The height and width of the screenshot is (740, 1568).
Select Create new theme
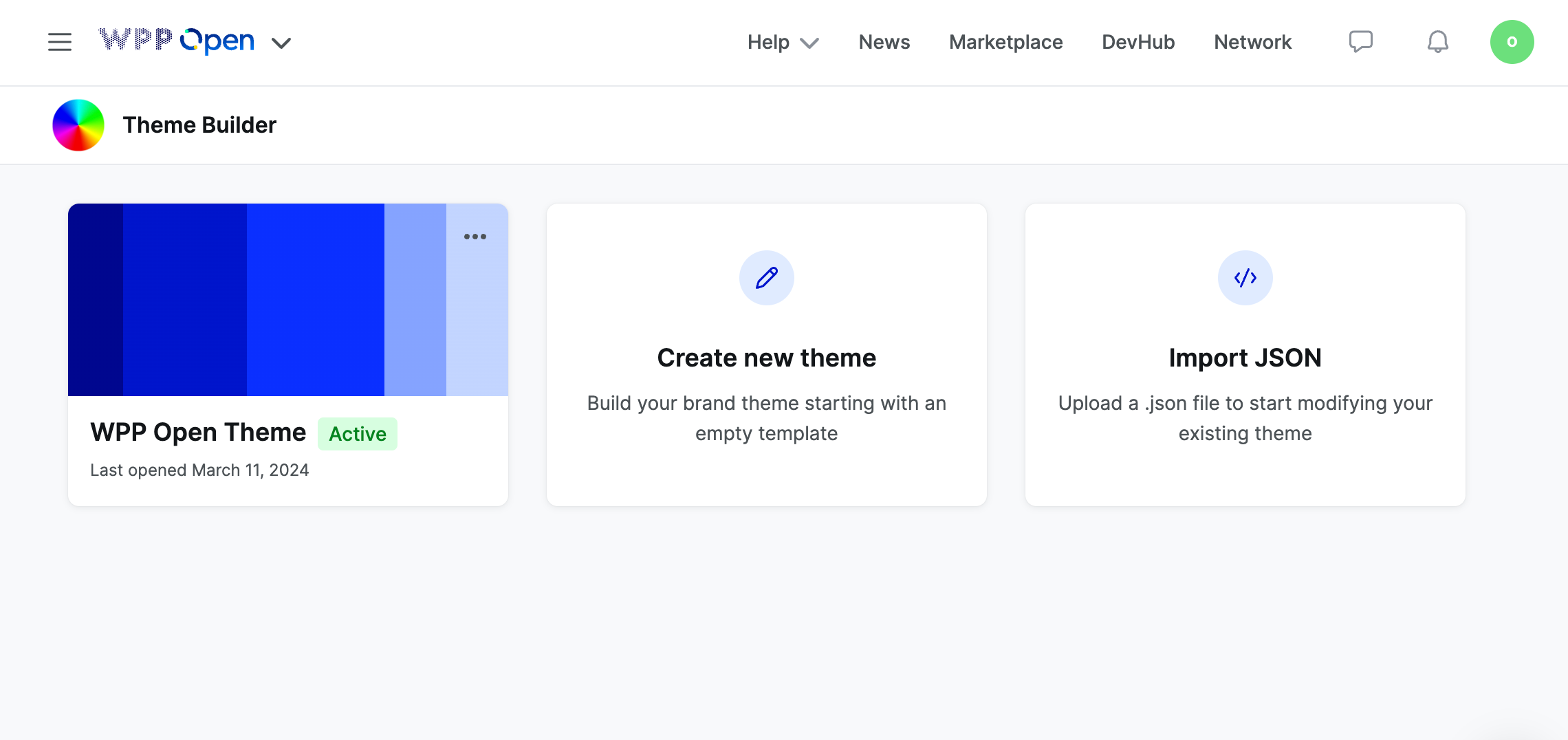pos(766,357)
